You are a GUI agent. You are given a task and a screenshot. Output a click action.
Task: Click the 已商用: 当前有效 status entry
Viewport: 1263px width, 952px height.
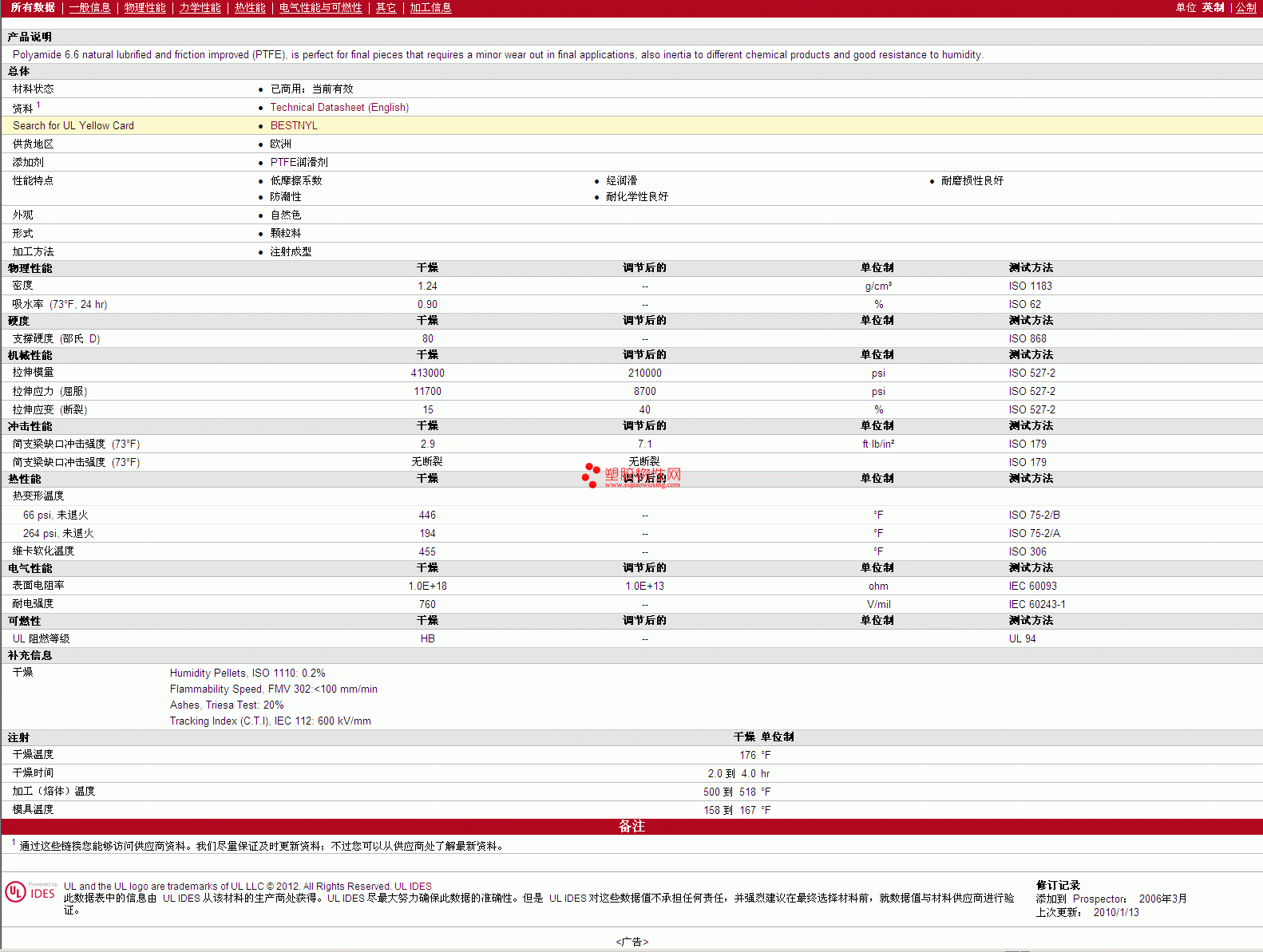click(x=311, y=89)
